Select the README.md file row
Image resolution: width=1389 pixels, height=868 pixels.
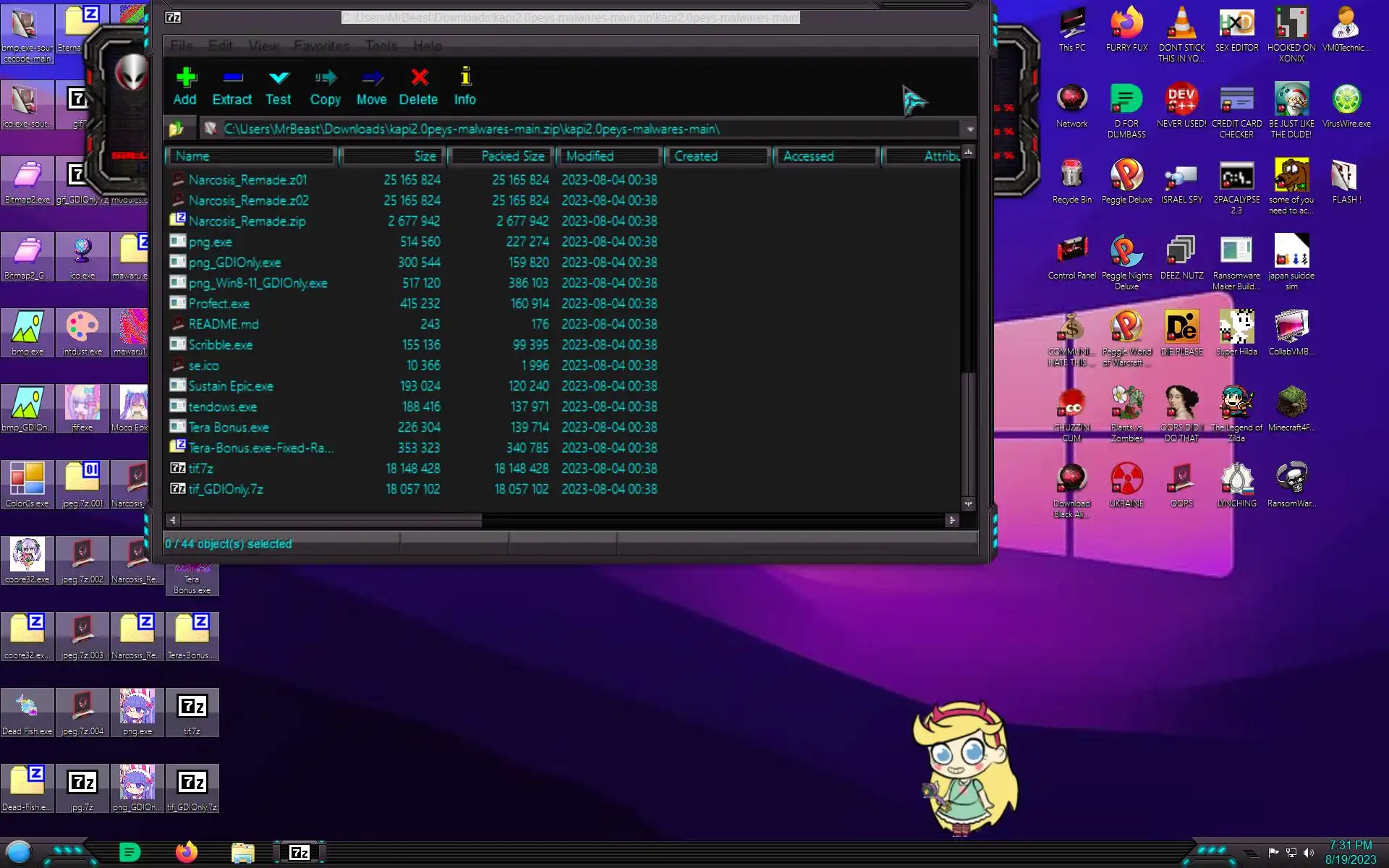[x=224, y=324]
